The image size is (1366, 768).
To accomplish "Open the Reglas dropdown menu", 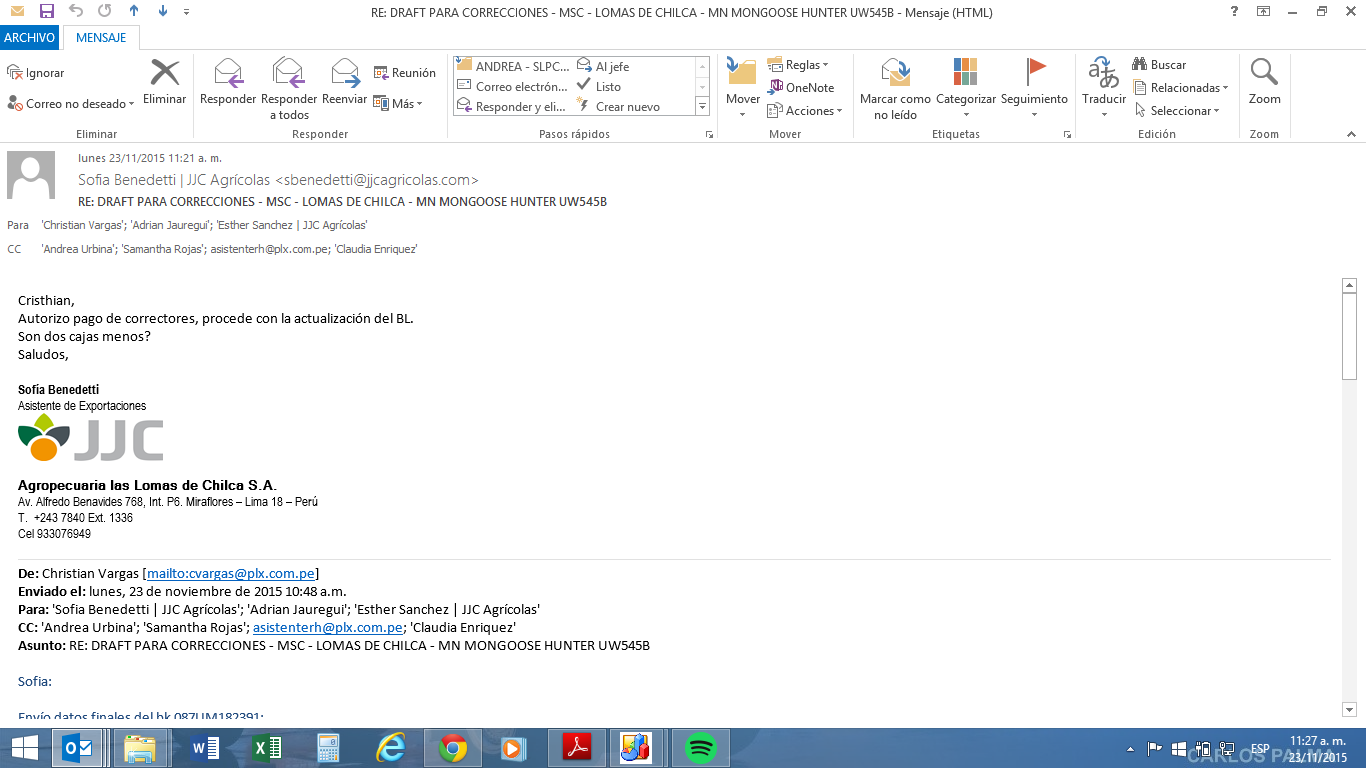I will pos(799,65).
